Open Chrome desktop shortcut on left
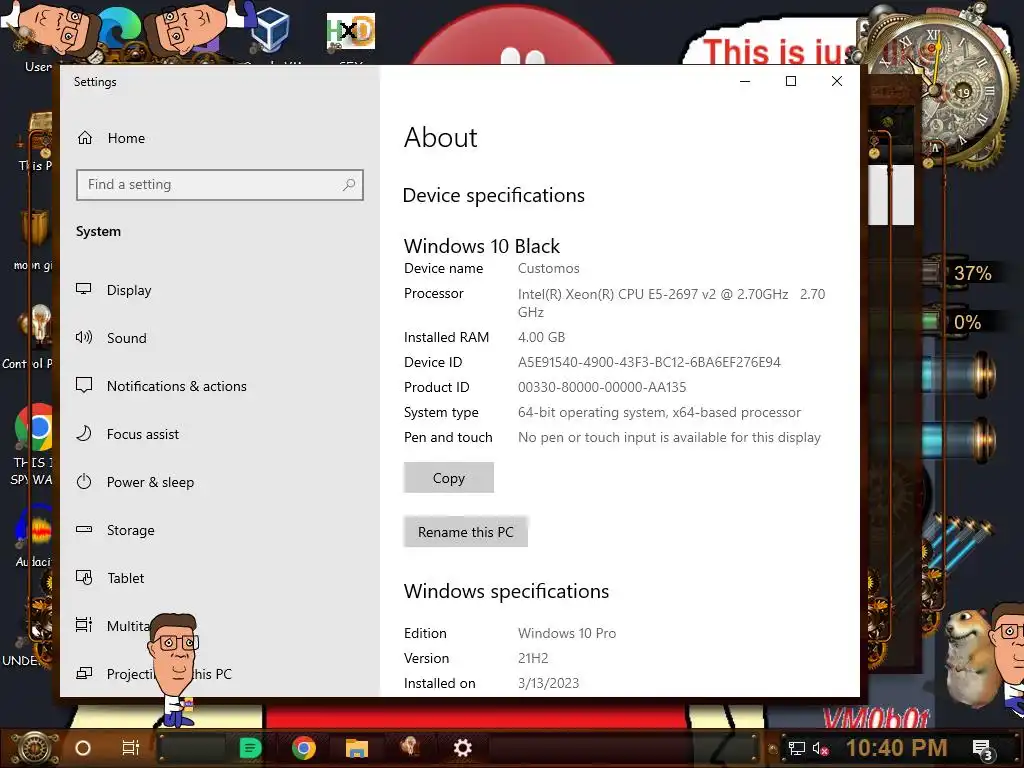Screen dimensions: 1024x768 (33, 428)
